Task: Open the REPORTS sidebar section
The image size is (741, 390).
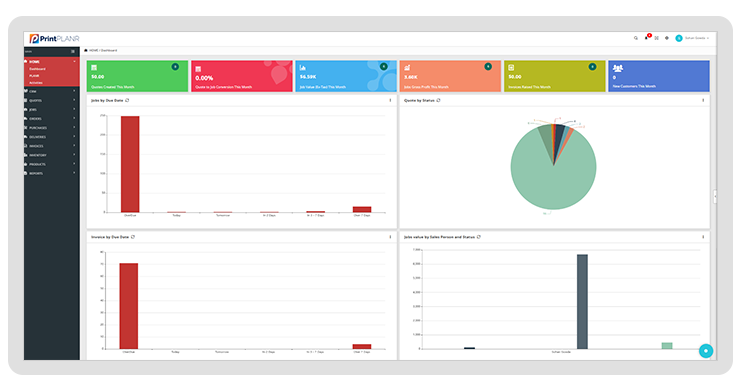Action: tap(52, 173)
